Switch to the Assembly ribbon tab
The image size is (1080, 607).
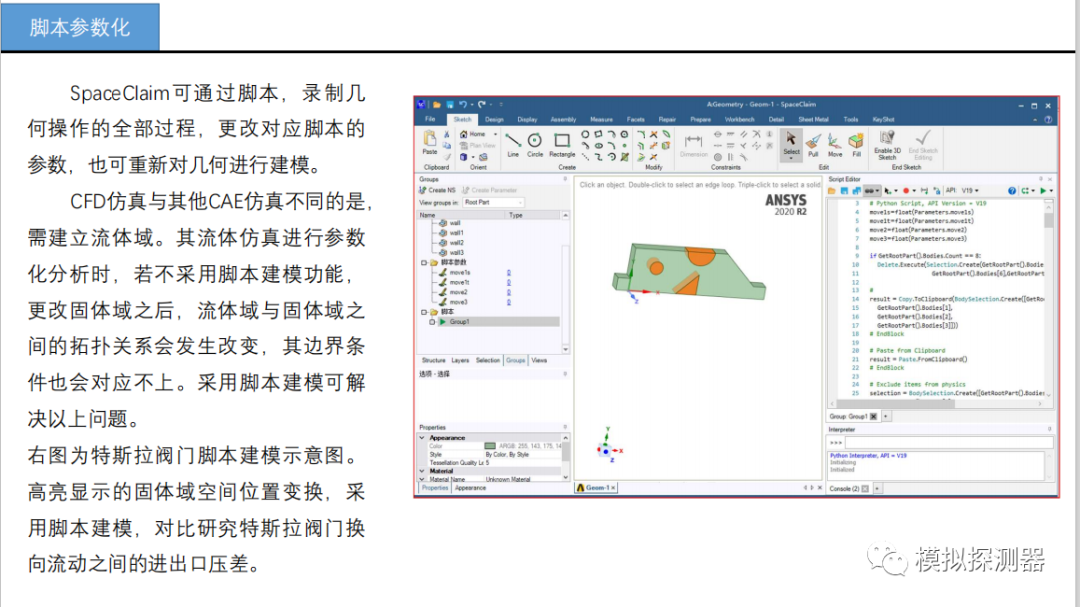563,119
